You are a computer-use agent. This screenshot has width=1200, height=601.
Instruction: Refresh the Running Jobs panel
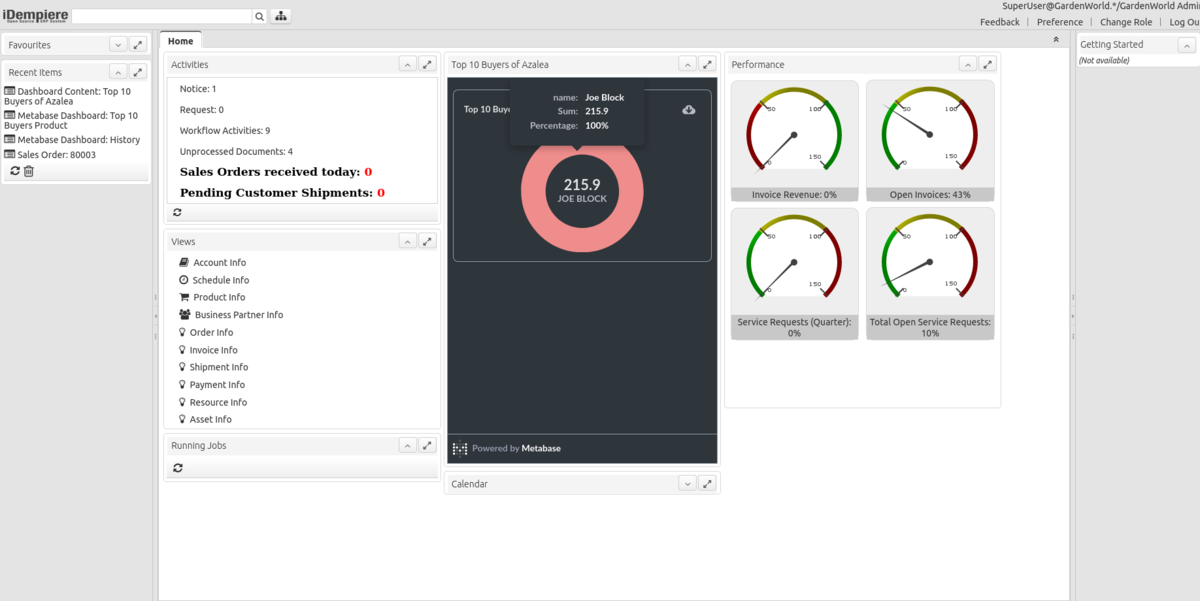pyautogui.click(x=178, y=468)
